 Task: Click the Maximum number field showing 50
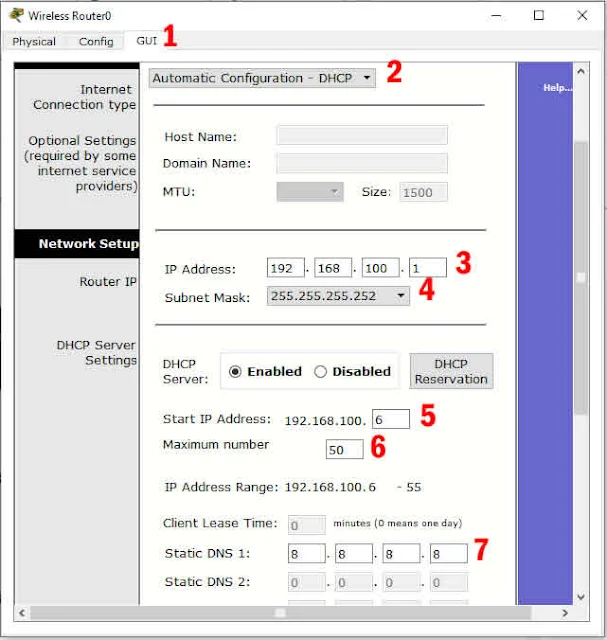click(x=345, y=449)
